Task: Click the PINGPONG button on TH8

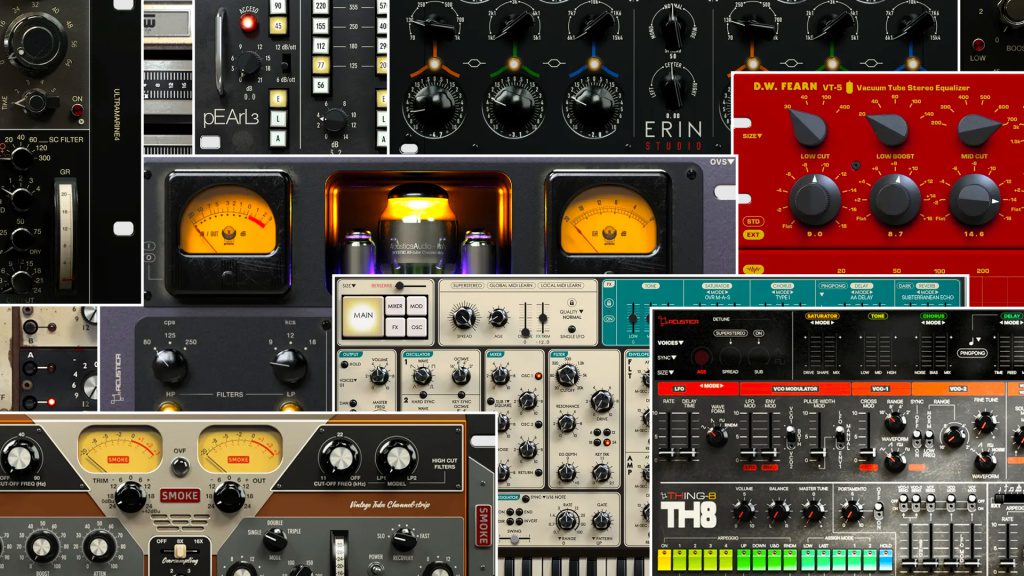Action: 972,353
